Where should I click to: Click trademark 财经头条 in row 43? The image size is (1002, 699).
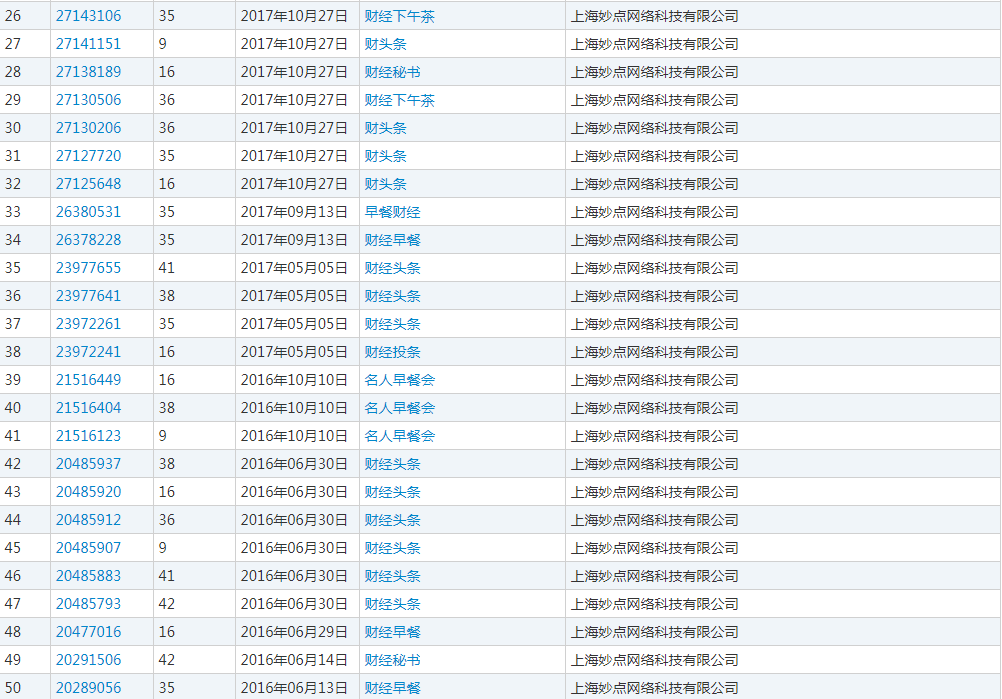pos(392,492)
